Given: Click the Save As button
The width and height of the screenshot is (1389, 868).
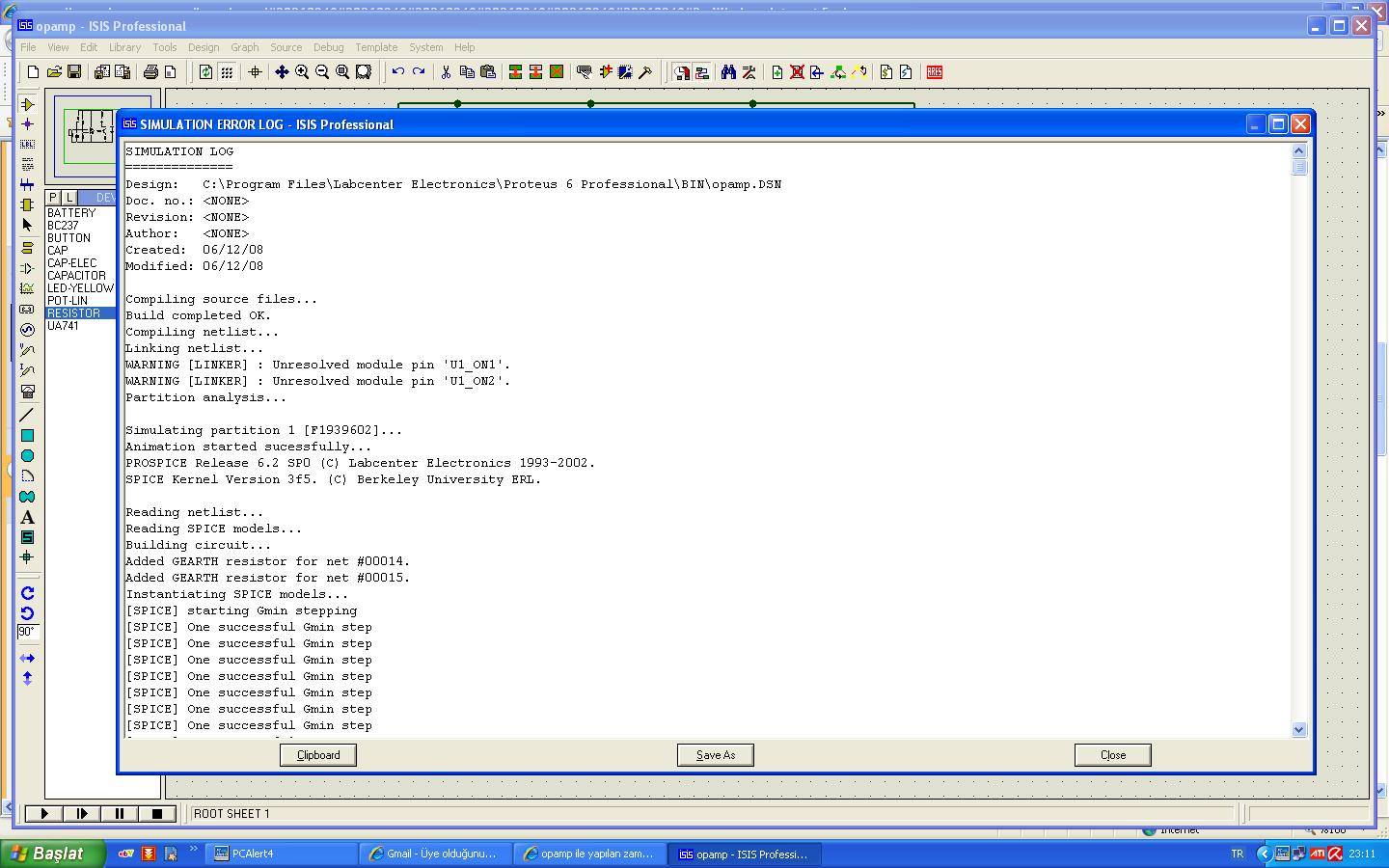Looking at the screenshot, I should click(x=716, y=755).
